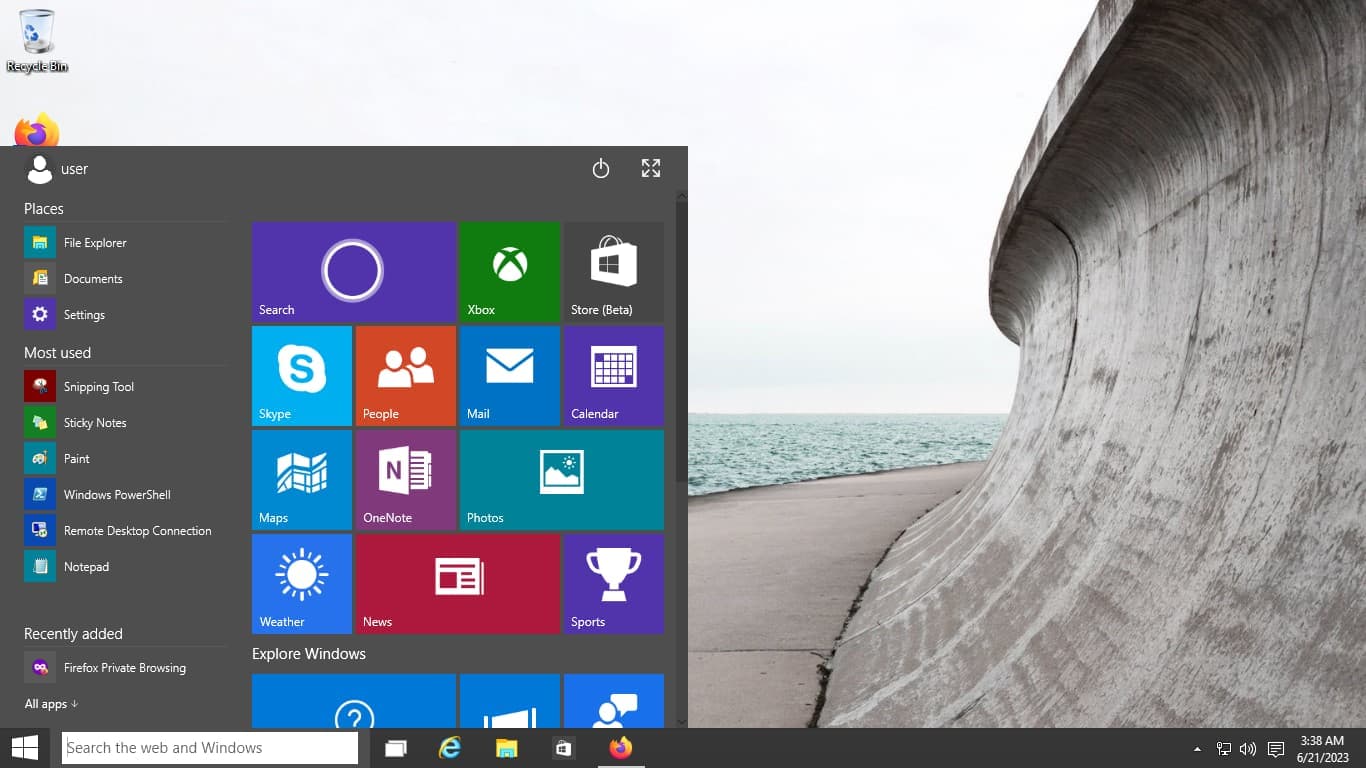The width and height of the screenshot is (1366, 768).
Task: Click the taskbar clock and date
Action: [x=1322, y=749]
